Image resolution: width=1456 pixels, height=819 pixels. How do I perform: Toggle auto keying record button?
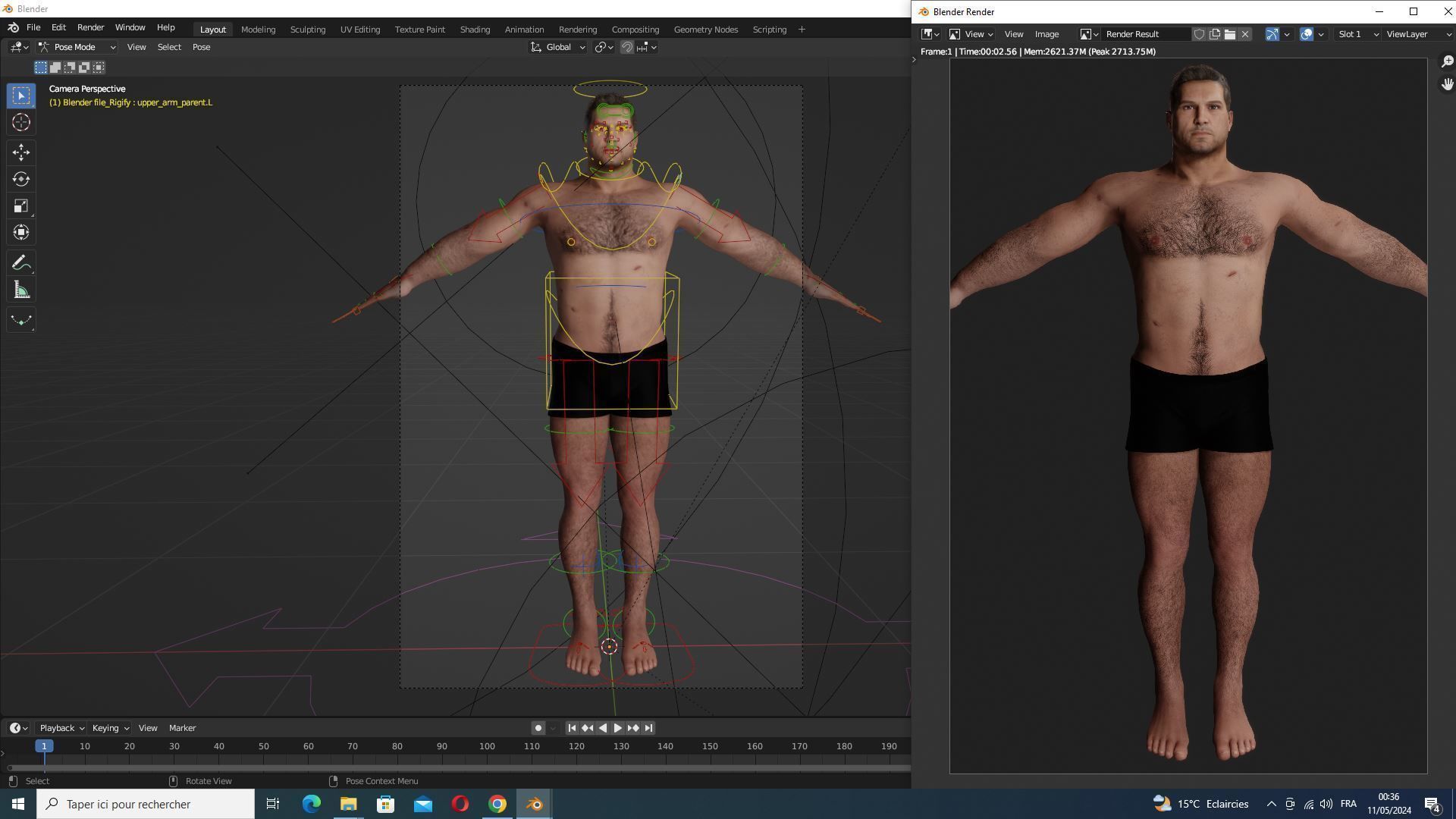(x=538, y=728)
